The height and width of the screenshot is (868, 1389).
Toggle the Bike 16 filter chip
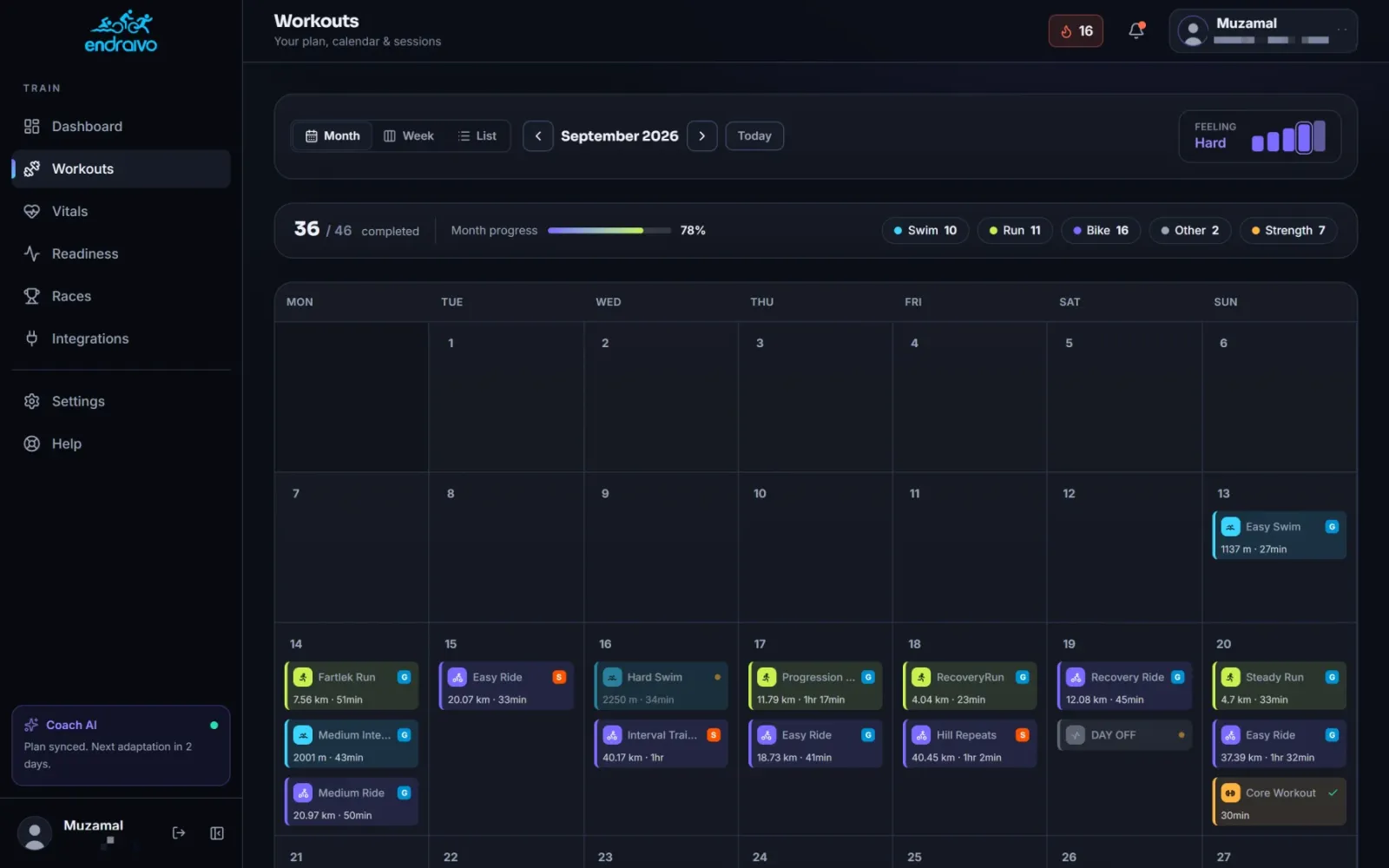(1101, 230)
